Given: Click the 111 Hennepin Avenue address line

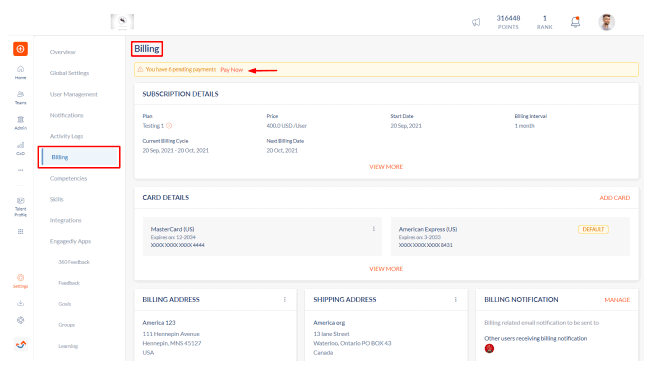Looking at the screenshot, I should pos(171,334).
